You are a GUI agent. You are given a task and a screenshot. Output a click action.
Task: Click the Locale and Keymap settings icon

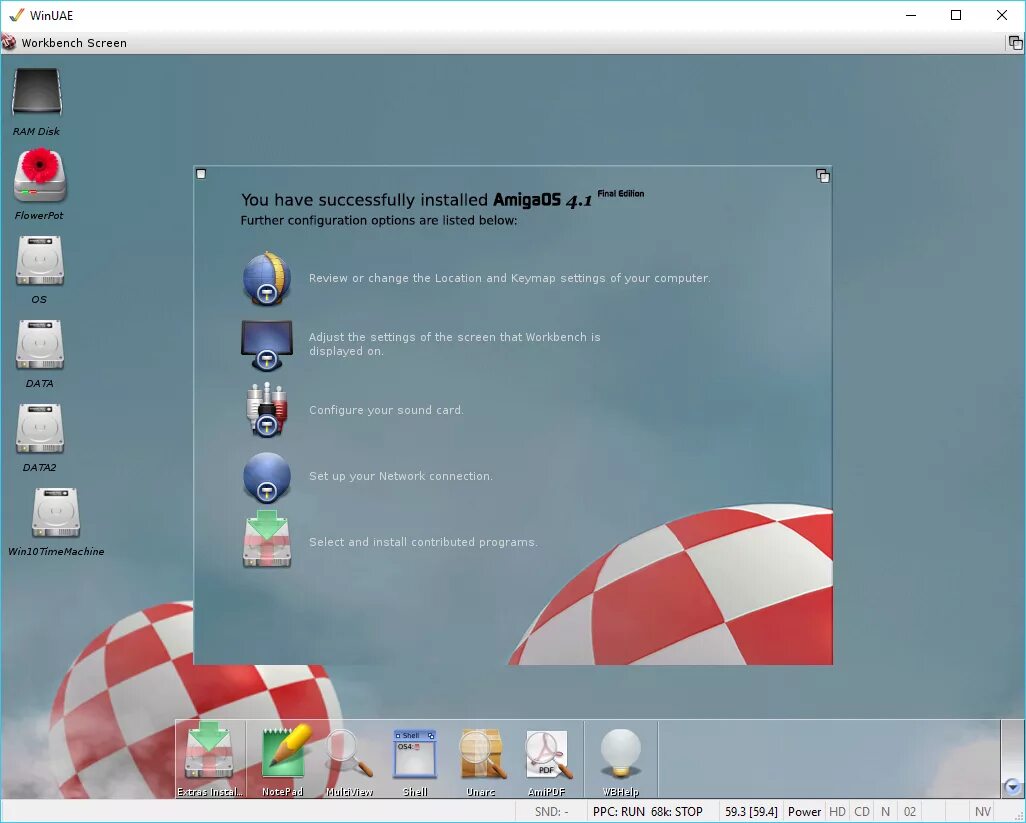[266, 278]
